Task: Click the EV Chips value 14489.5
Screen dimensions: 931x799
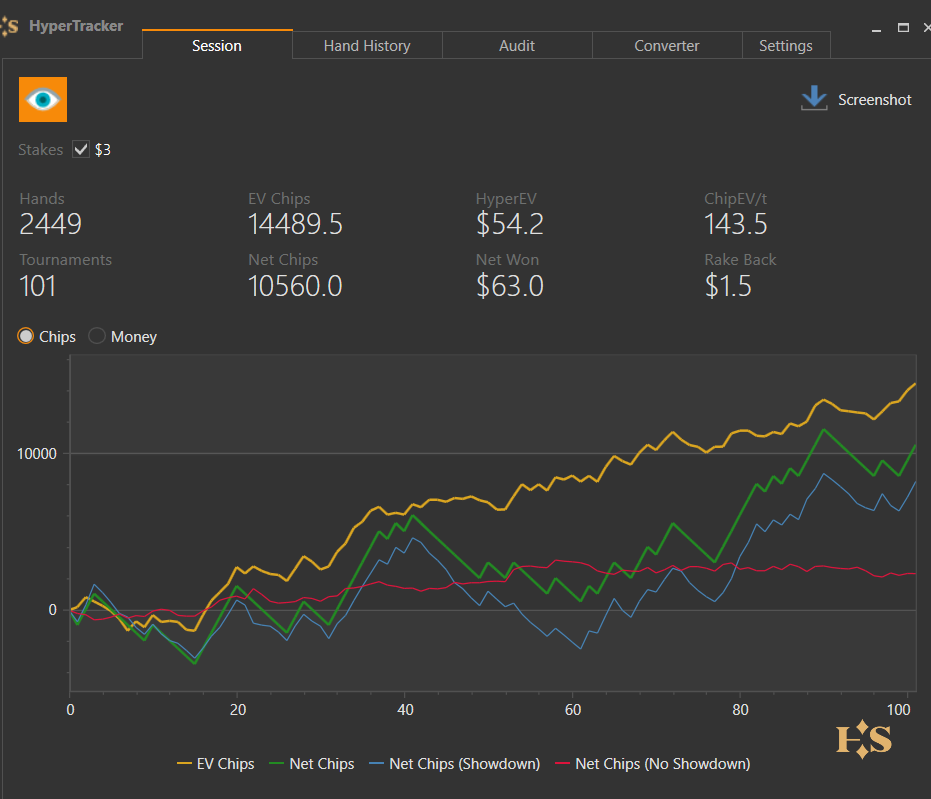Action: [295, 224]
